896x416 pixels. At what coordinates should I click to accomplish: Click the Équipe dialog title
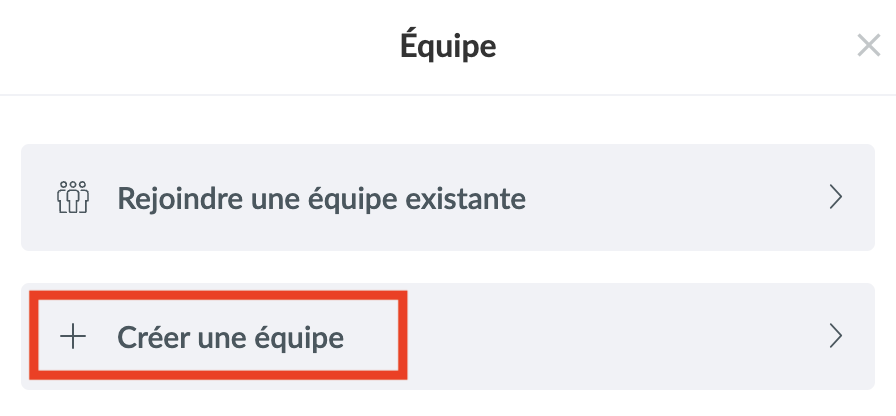click(x=448, y=45)
